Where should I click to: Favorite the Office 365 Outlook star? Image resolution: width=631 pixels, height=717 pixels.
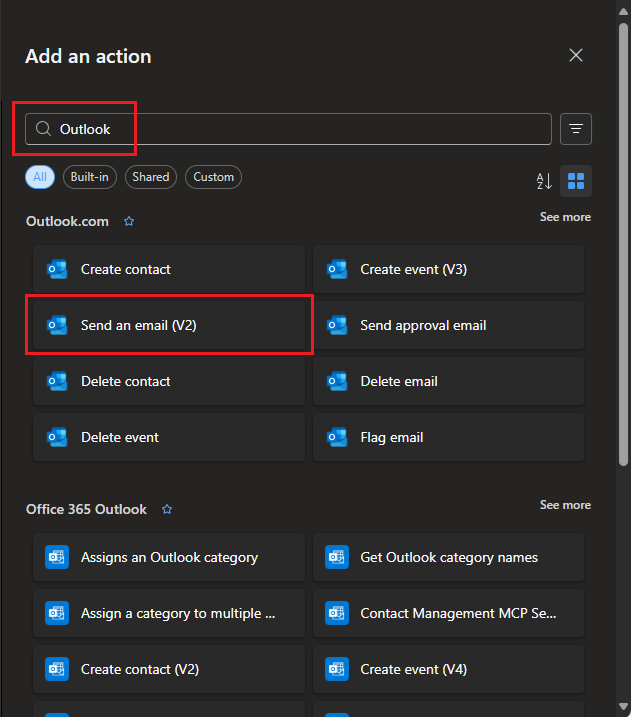[x=167, y=509]
